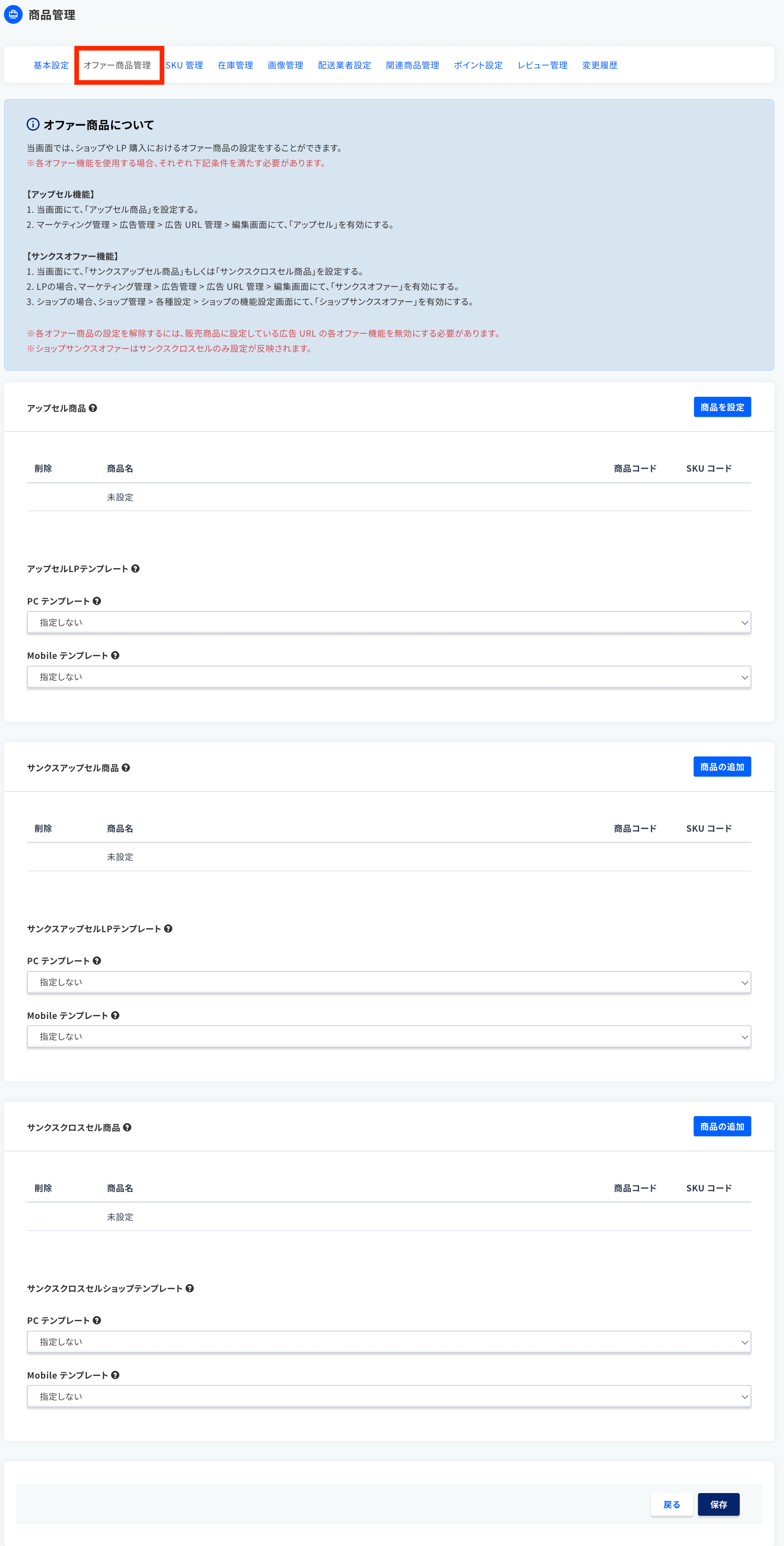Image resolution: width=784 pixels, height=1546 pixels.
Task: Expand サンクスアップセル PC テンプレート dropdown
Action: tap(389, 983)
